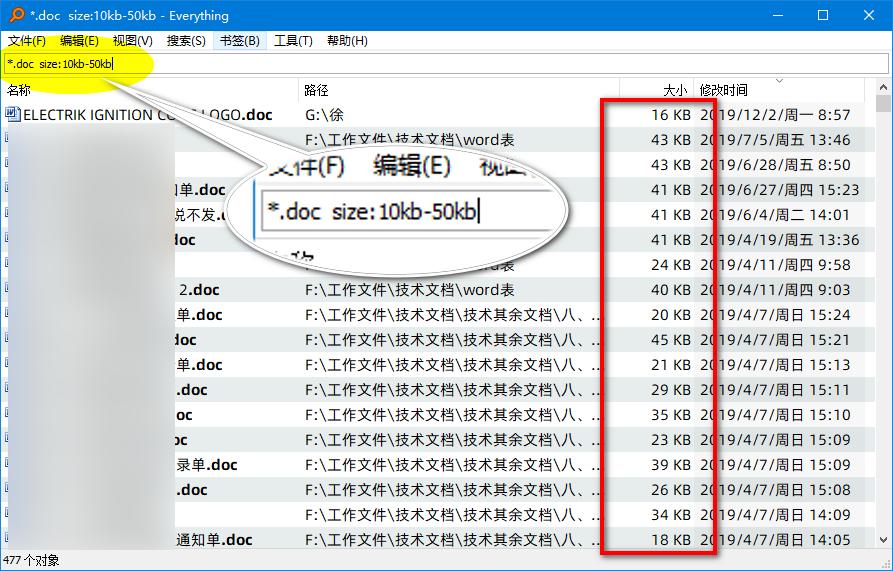The image size is (893, 571).
Task: Click the 39 KB size cell
Action: pos(671,466)
